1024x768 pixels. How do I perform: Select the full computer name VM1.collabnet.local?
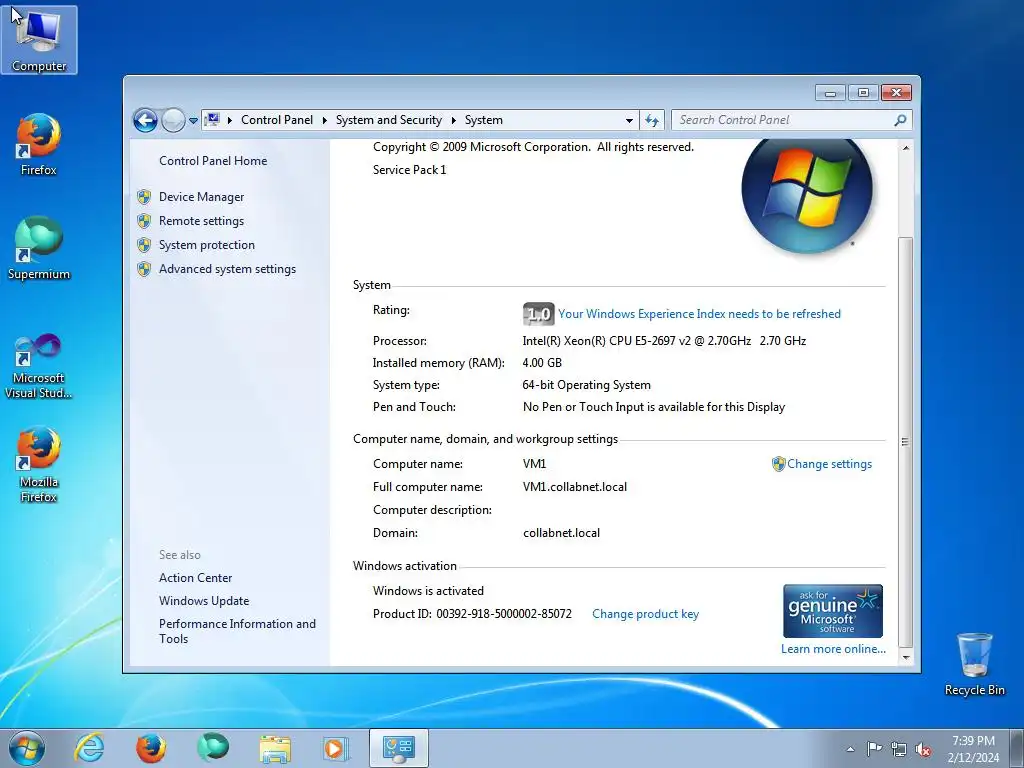click(575, 487)
